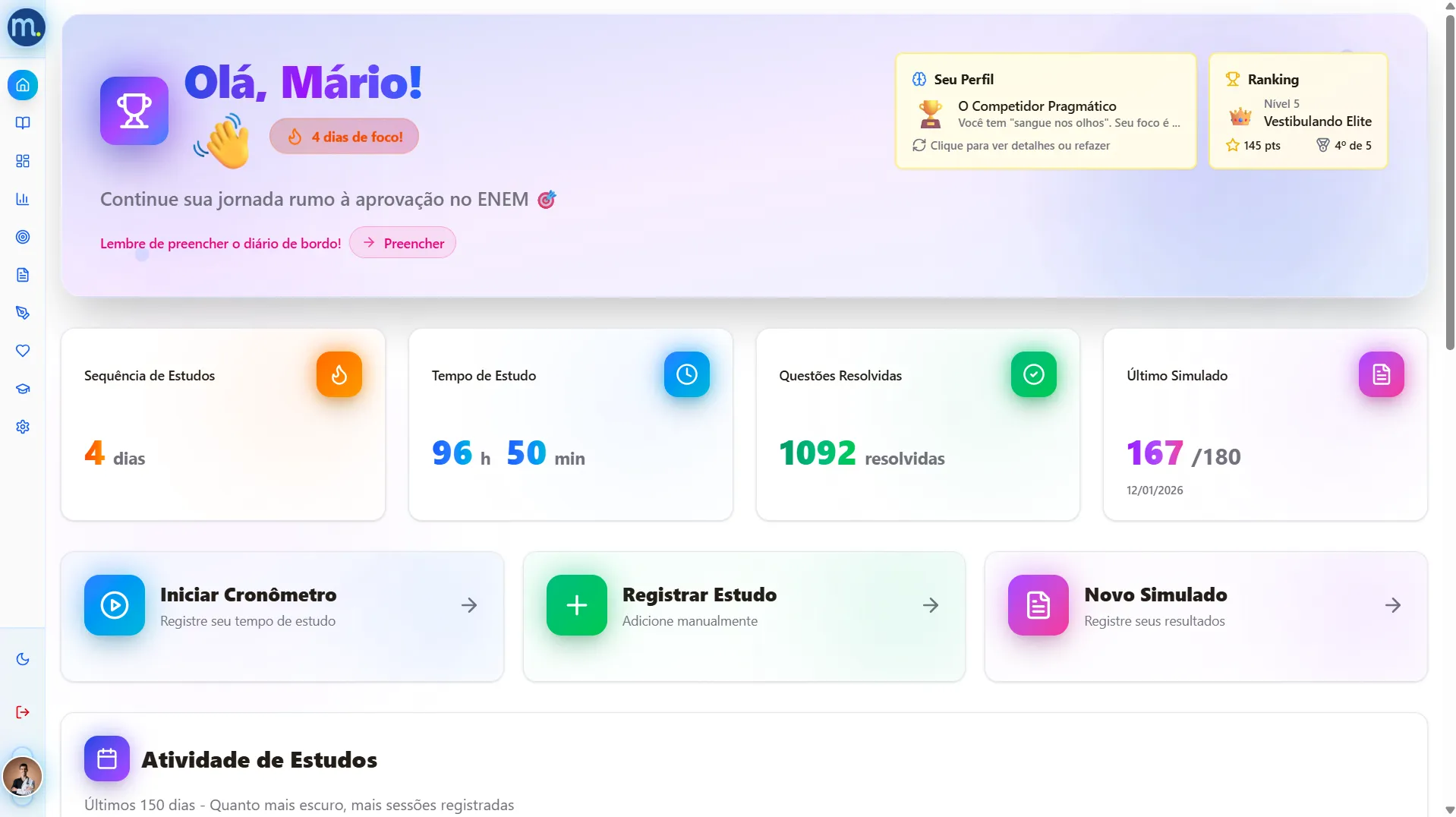
Task: Click the 12/01/2026 date text
Action: click(x=1155, y=491)
